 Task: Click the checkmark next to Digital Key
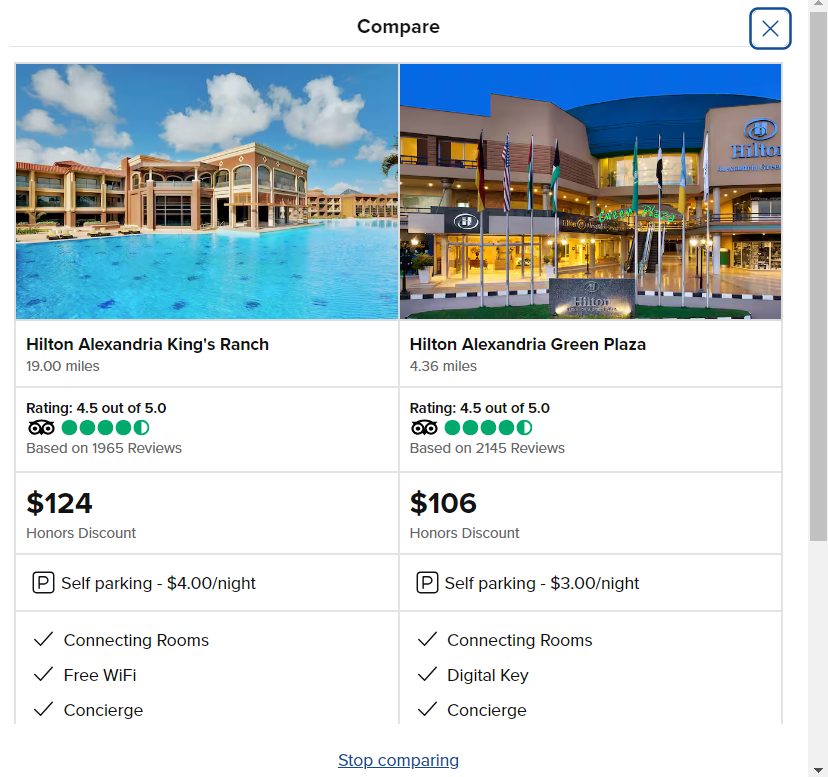(427, 674)
